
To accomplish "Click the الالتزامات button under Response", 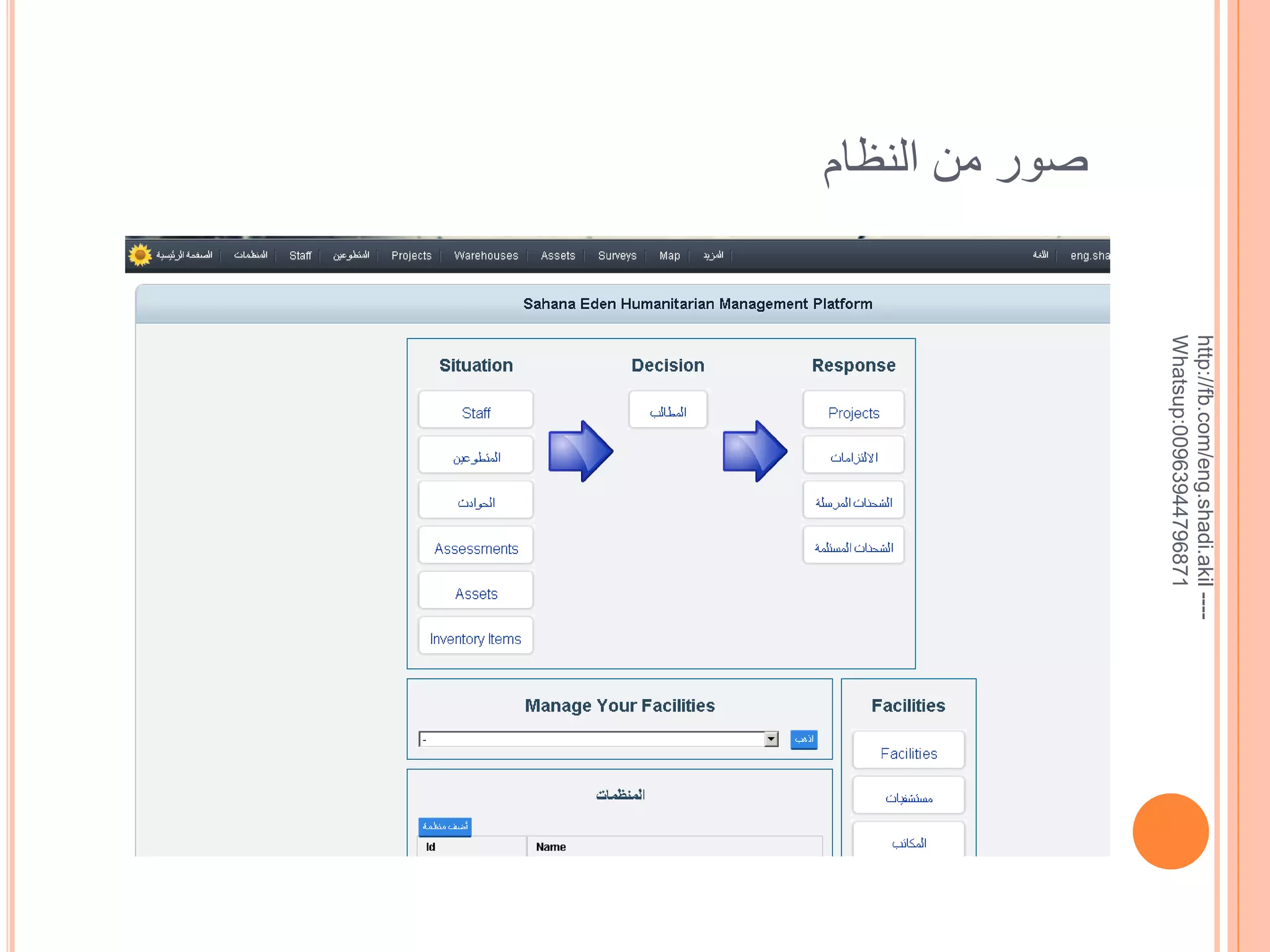I will (853, 454).
